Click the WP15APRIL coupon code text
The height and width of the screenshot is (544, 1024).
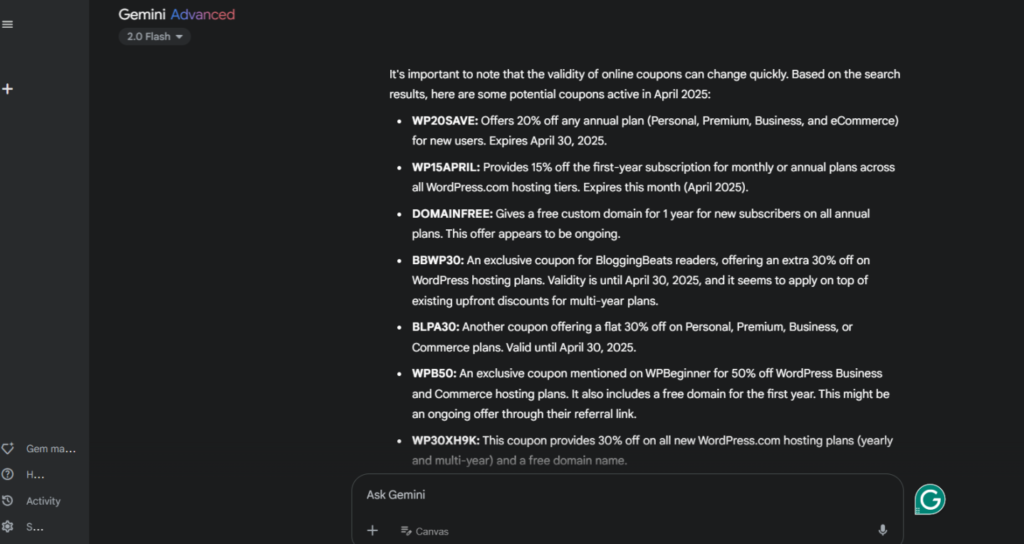point(446,167)
